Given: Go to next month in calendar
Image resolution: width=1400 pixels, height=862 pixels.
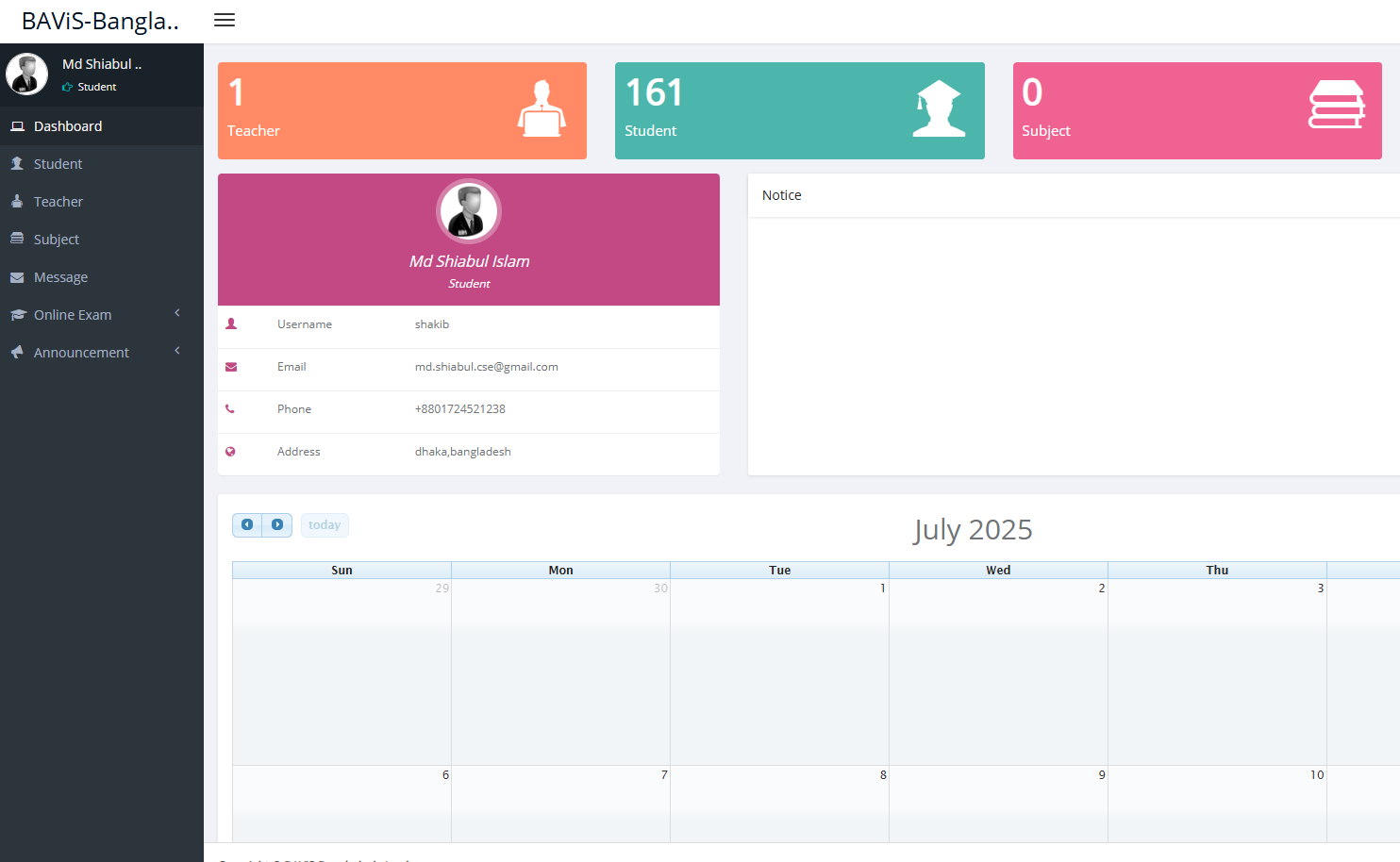Looking at the screenshot, I should [x=277, y=525].
